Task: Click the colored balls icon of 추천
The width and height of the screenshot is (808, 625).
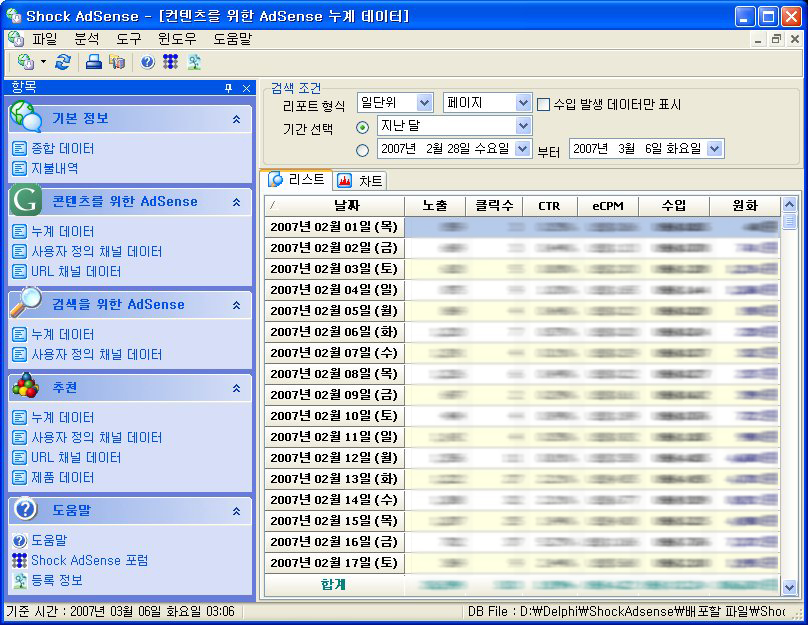Action: tap(25, 385)
